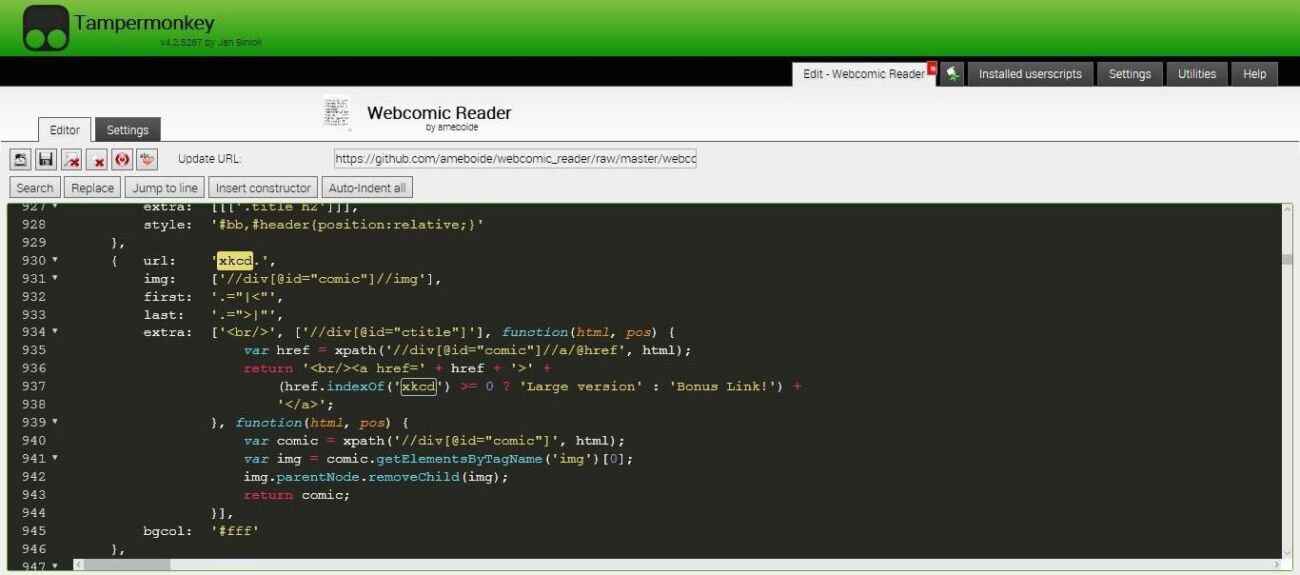This screenshot has height=575, width=1300.
Task: Fold the extra array at line 934
Action: tap(55, 332)
